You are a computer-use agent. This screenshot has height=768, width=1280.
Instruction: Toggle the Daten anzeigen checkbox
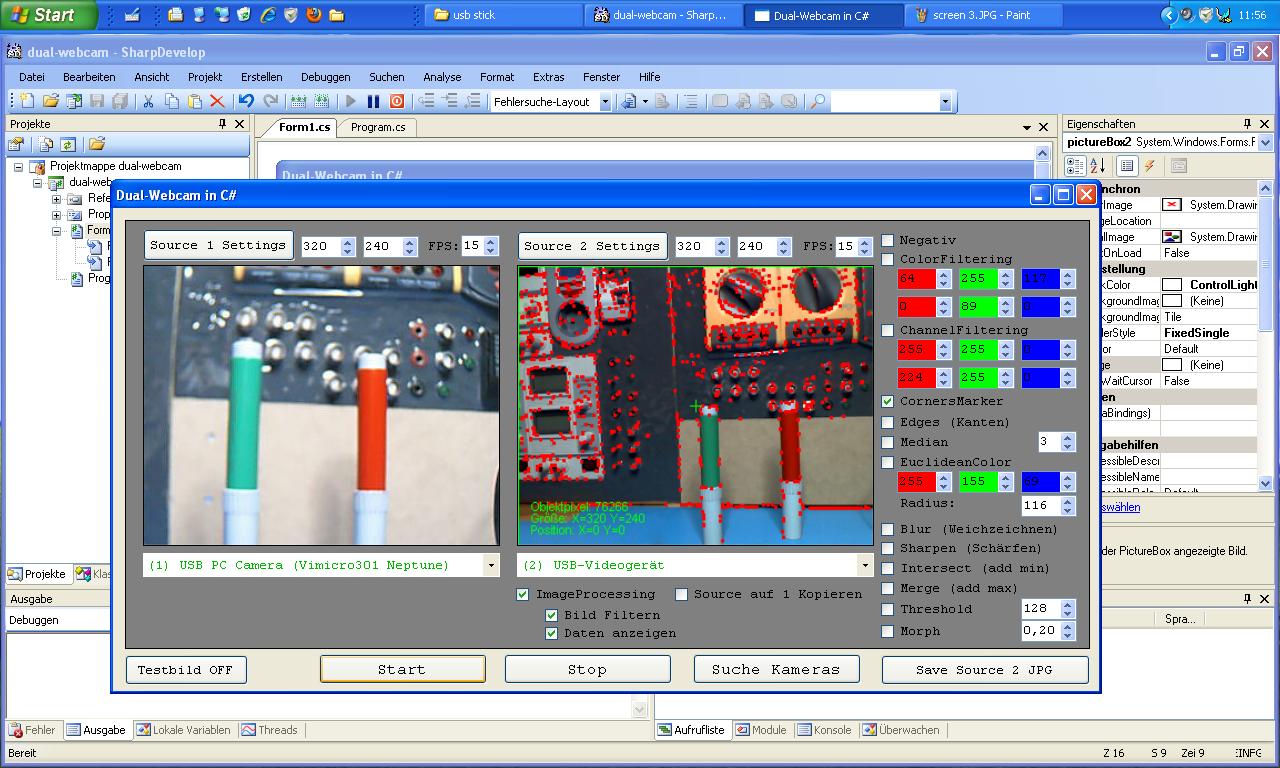pyautogui.click(x=551, y=633)
